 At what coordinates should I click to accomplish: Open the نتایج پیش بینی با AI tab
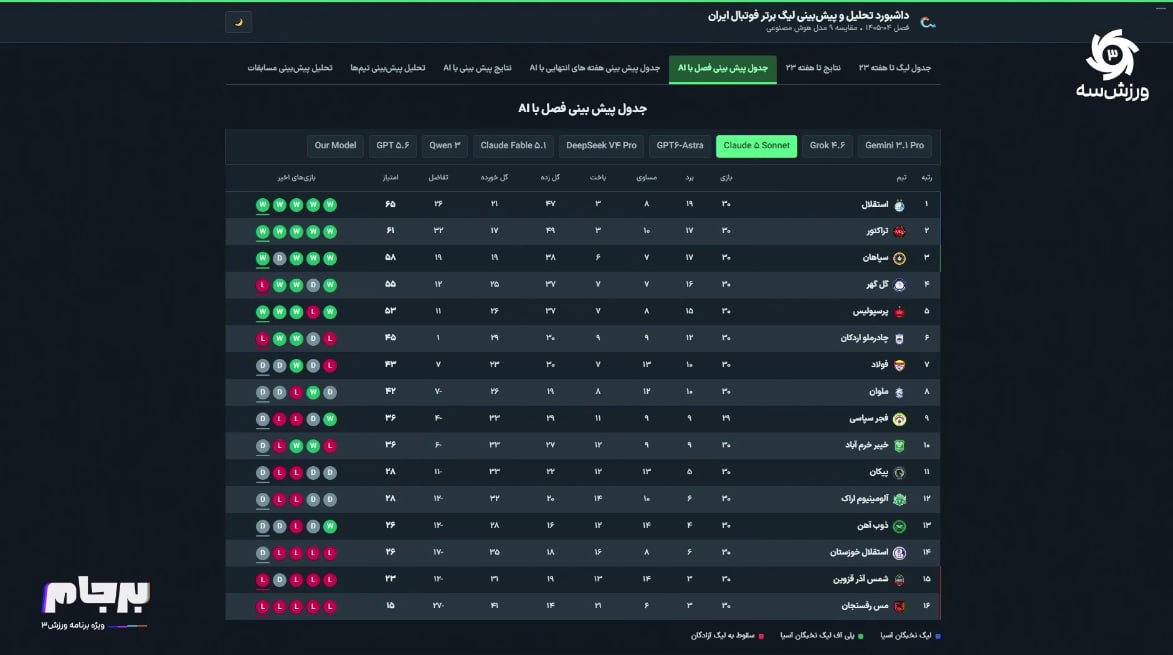(x=477, y=68)
